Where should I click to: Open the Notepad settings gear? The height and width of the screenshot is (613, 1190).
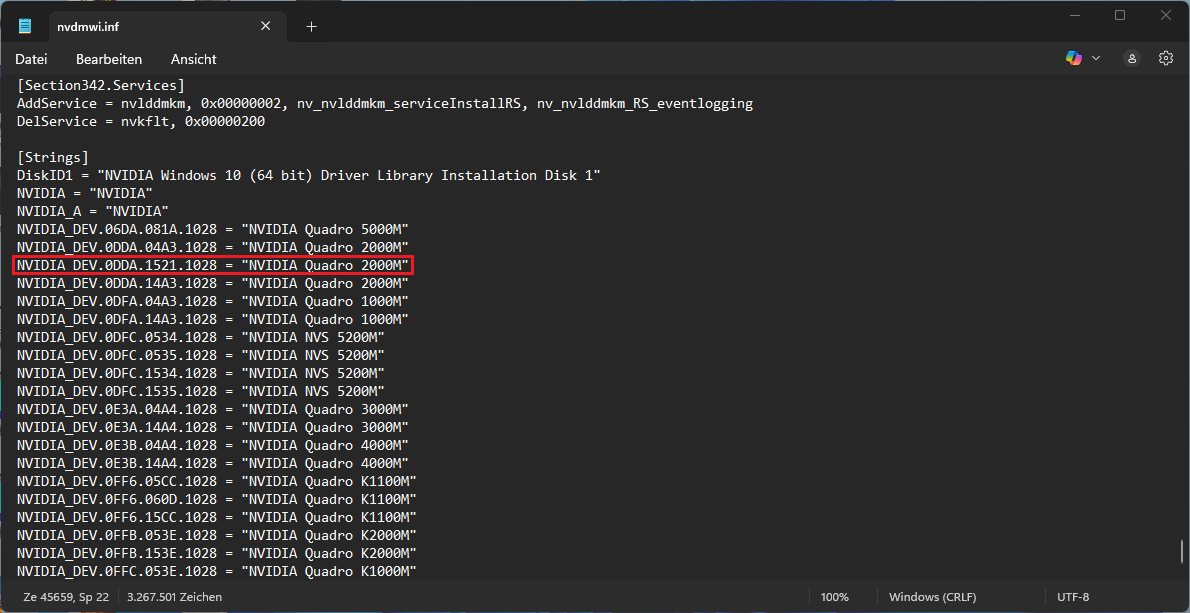coord(1165,58)
